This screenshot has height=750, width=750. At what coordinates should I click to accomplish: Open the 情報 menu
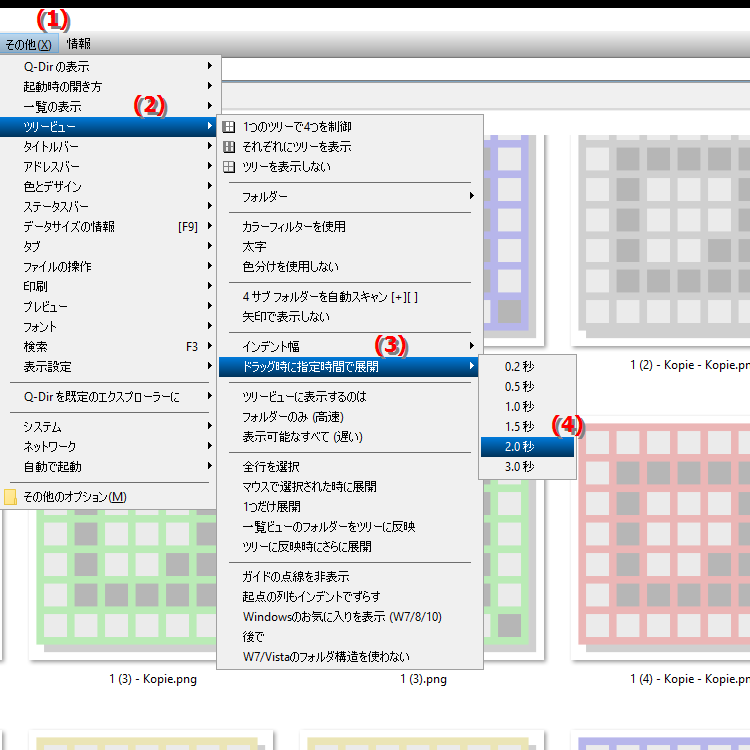[x=78, y=44]
